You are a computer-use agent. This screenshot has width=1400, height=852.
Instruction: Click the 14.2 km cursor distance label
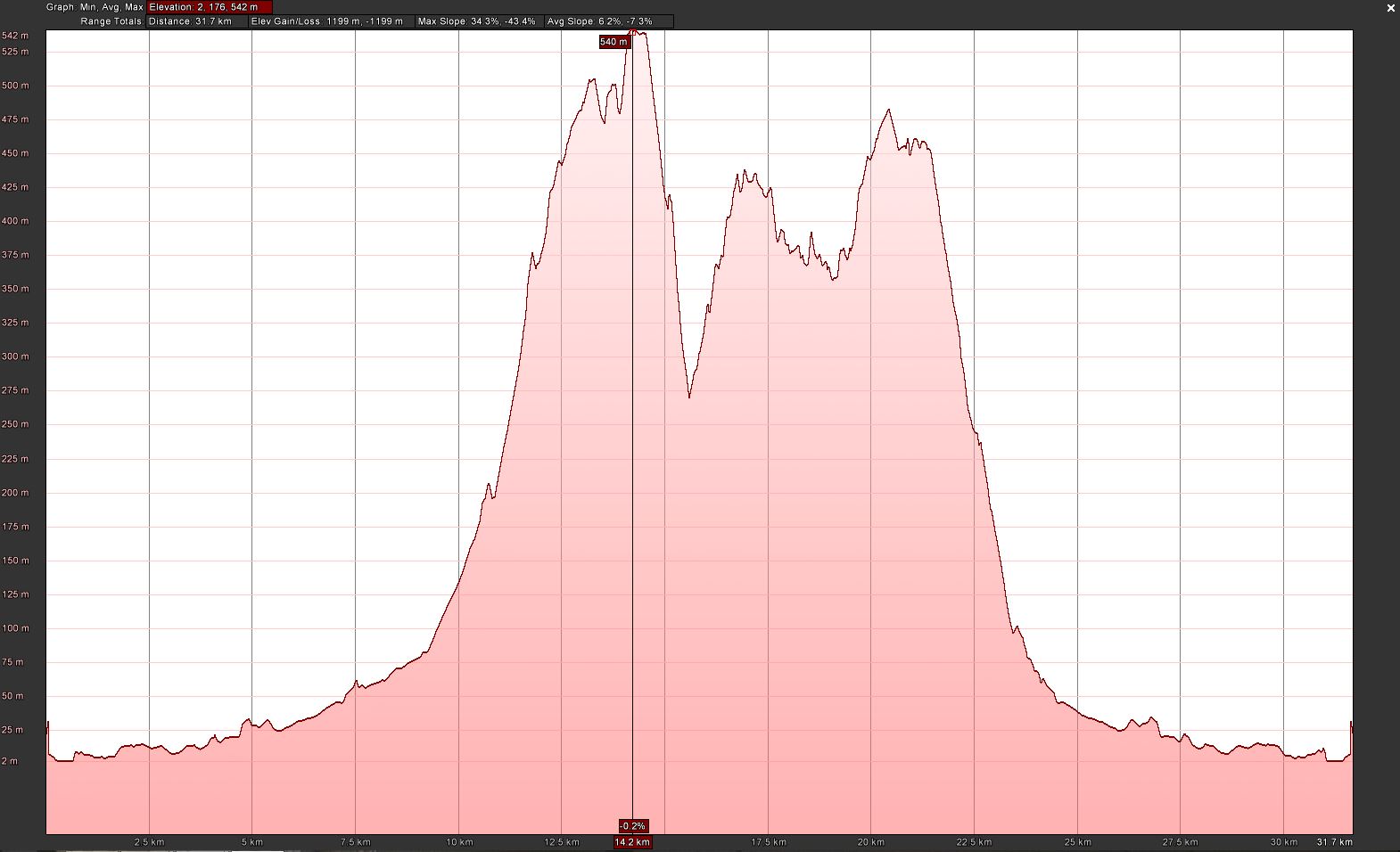pos(632,842)
